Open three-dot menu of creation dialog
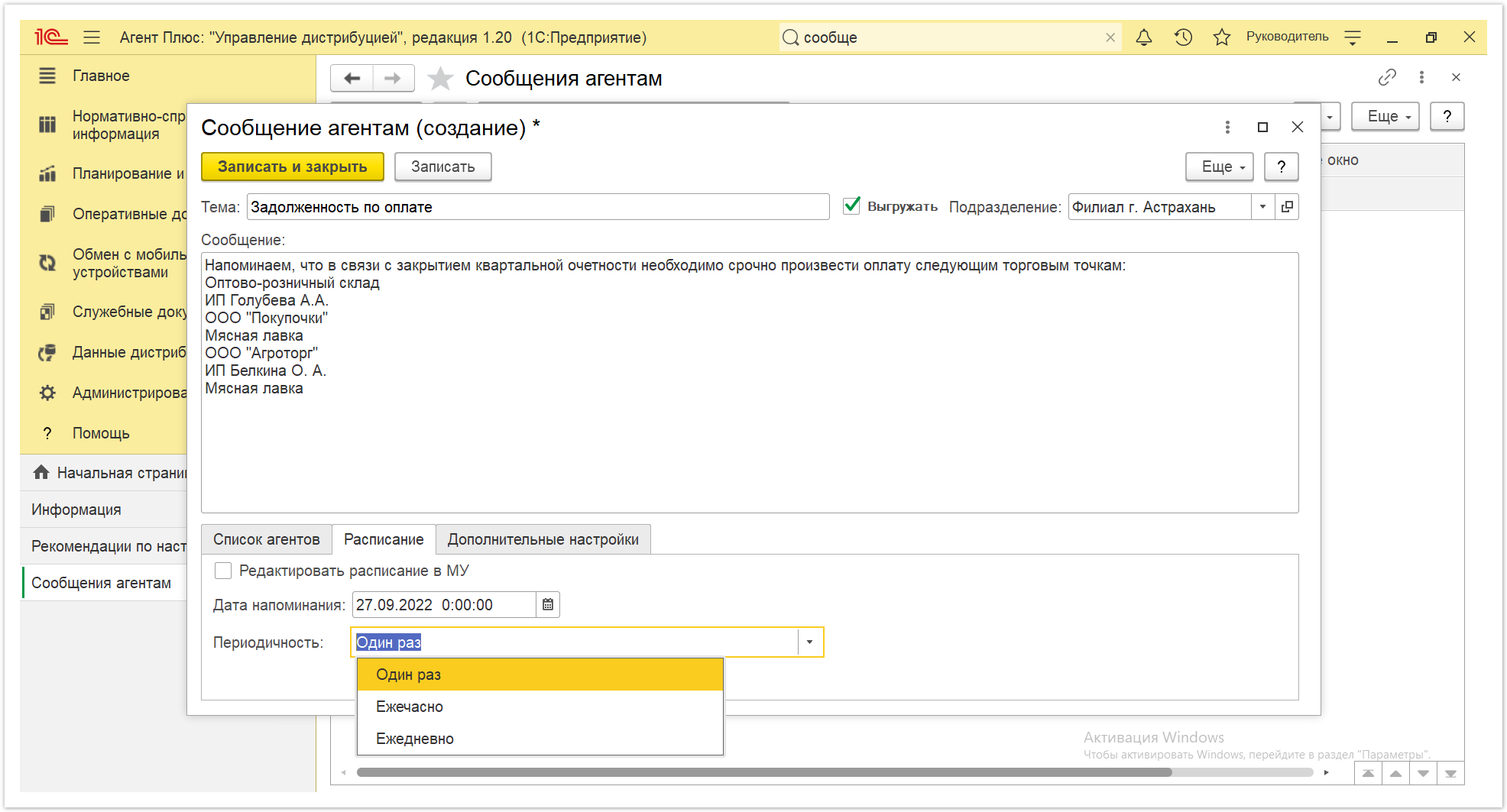 click(1227, 127)
